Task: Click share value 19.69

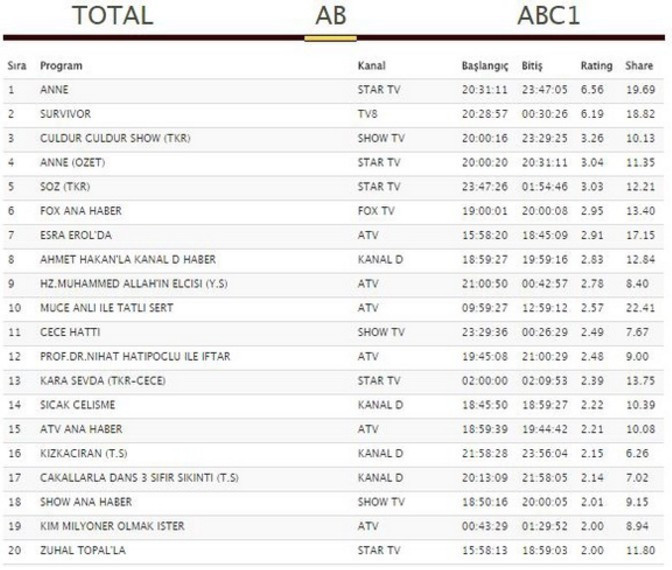Action: click(640, 90)
